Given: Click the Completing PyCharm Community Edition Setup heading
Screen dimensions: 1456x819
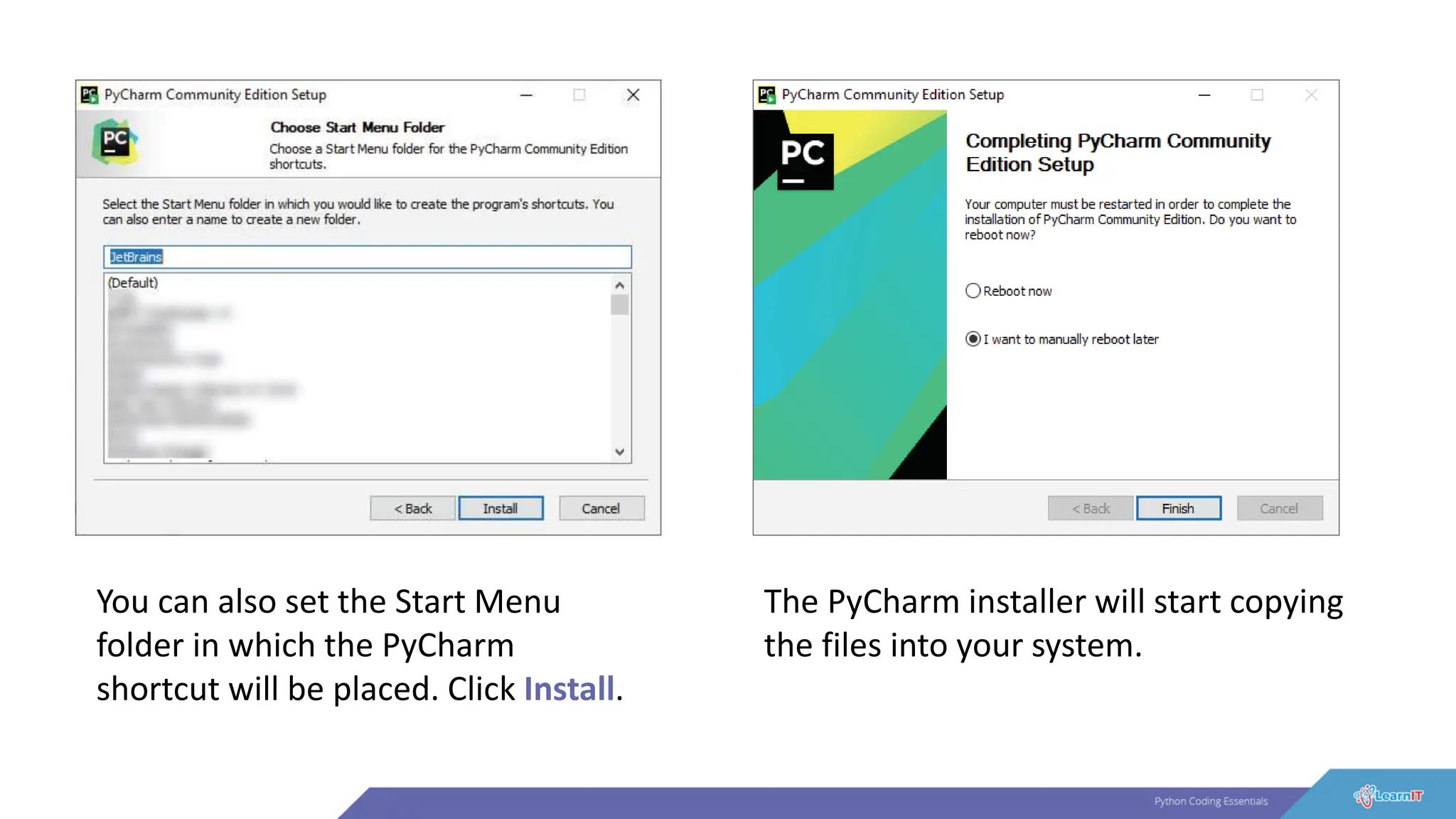Looking at the screenshot, I should tap(1118, 152).
